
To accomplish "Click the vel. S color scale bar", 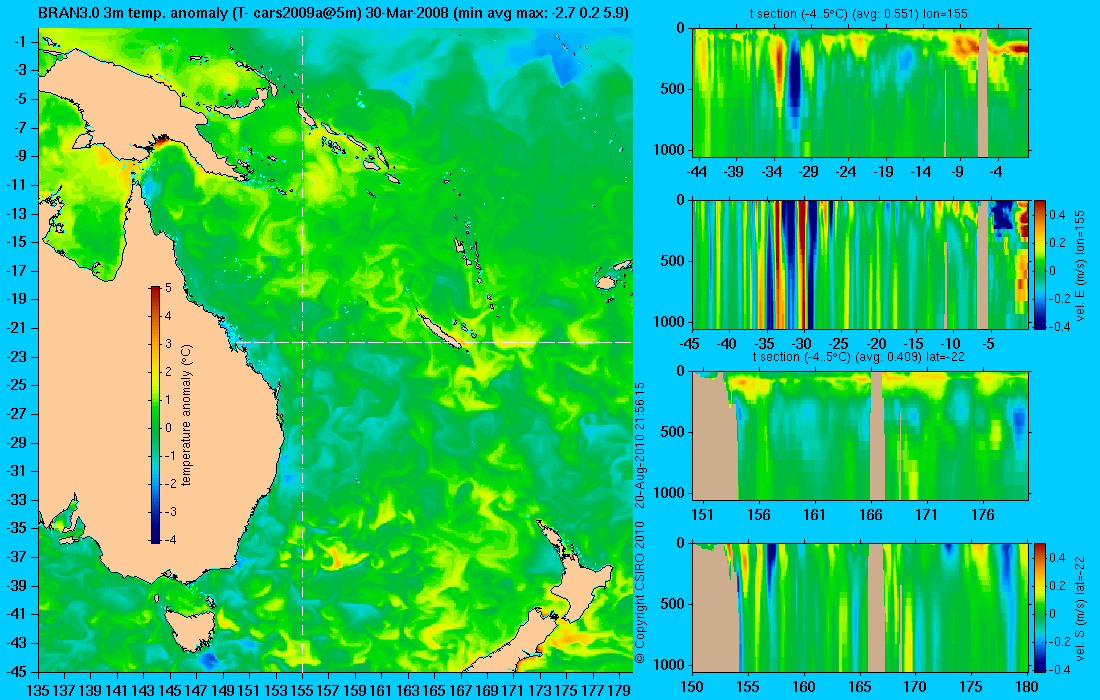I will 1040,607.
